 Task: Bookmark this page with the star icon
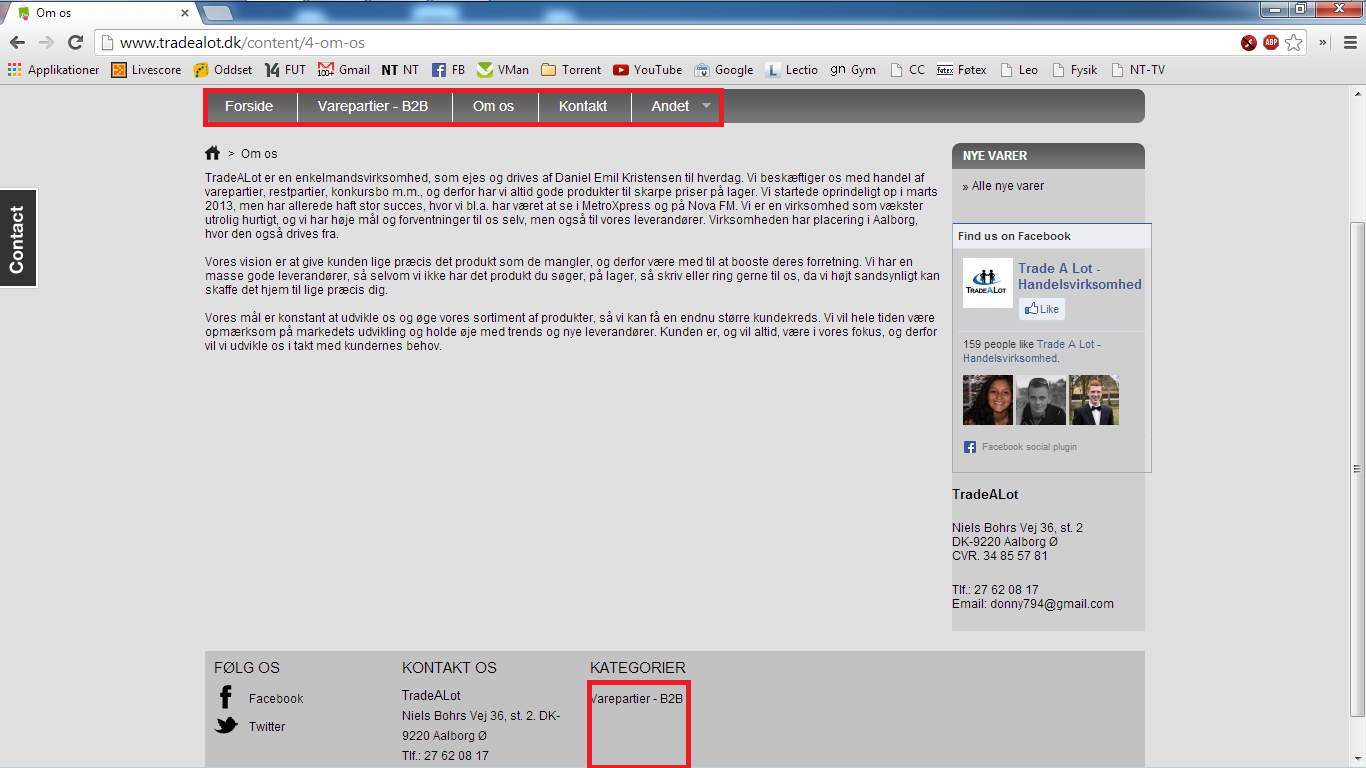(1294, 42)
